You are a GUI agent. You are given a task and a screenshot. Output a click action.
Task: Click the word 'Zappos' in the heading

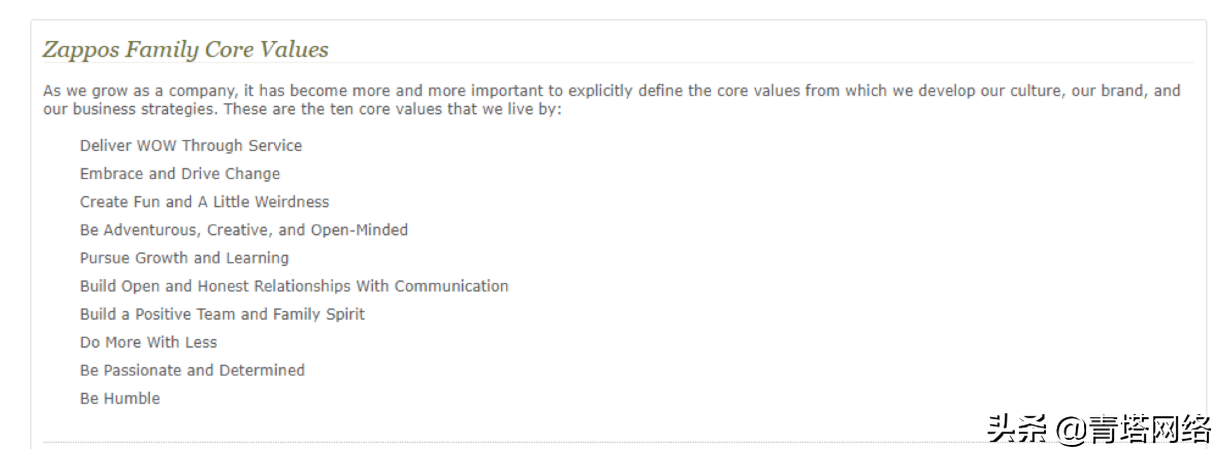point(74,49)
